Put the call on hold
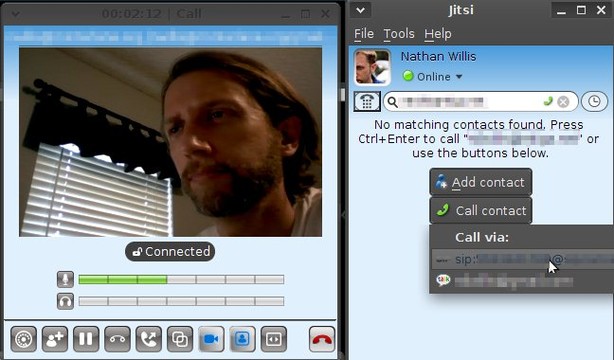This screenshot has width=614, height=360. click(x=86, y=339)
